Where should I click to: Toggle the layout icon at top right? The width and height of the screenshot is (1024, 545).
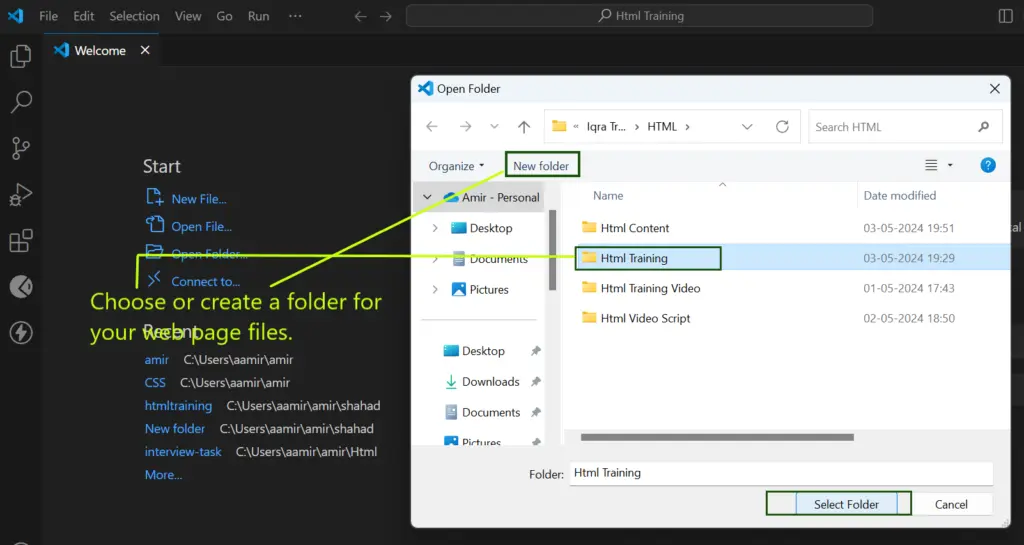tap(1006, 16)
